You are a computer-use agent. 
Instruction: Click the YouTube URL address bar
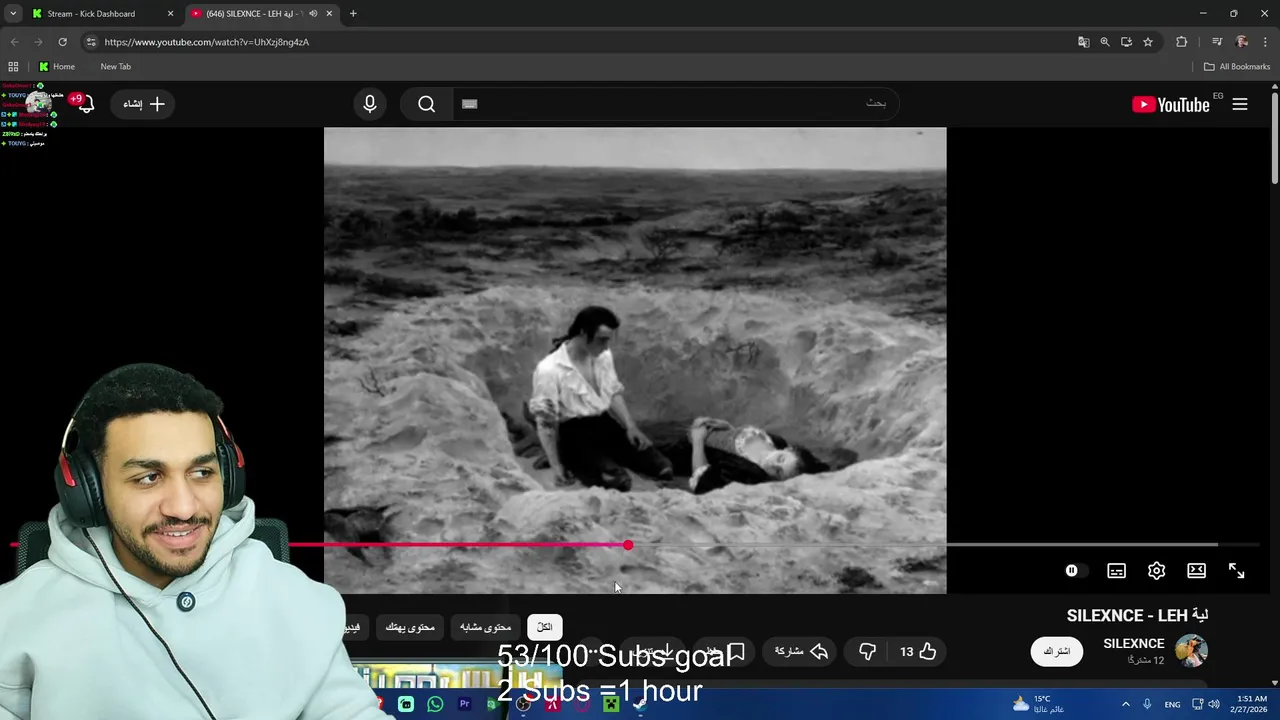point(580,42)
